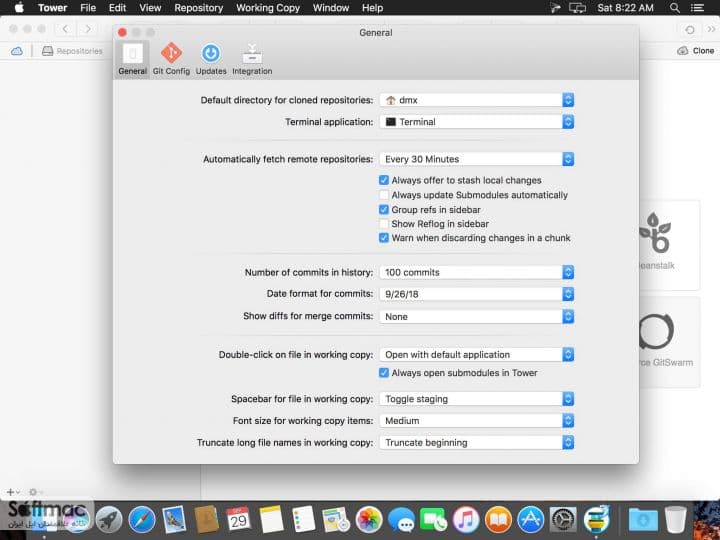Open iTunes from the Dock
720x540 pixels.
click(466, 519)
